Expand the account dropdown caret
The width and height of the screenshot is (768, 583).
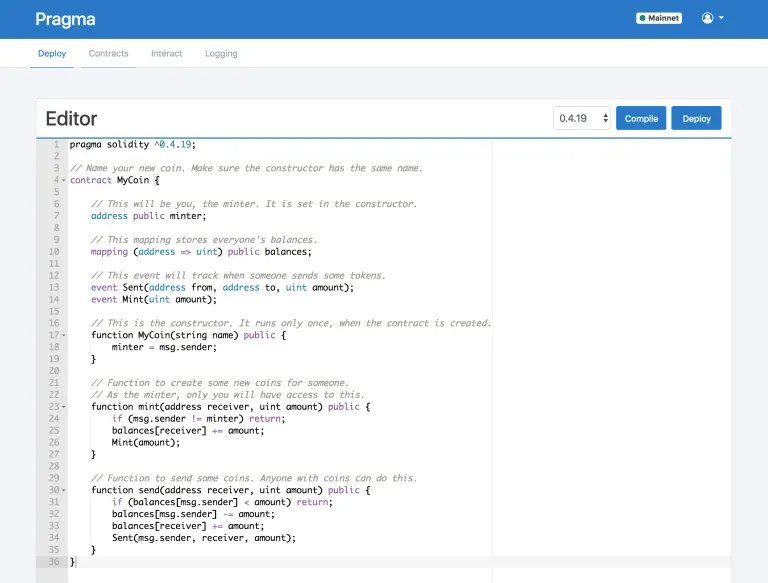pyautogui.click(x=721, y=18)
